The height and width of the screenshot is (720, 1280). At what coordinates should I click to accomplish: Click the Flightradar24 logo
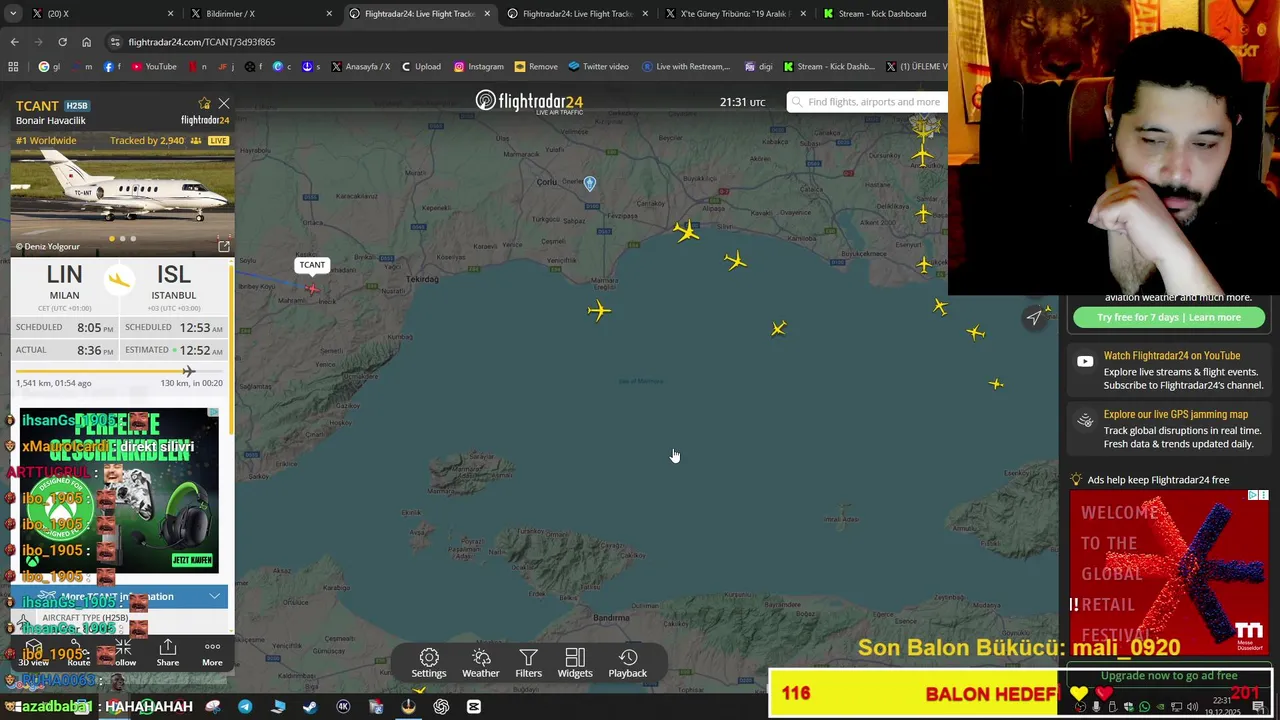(529, 102)
